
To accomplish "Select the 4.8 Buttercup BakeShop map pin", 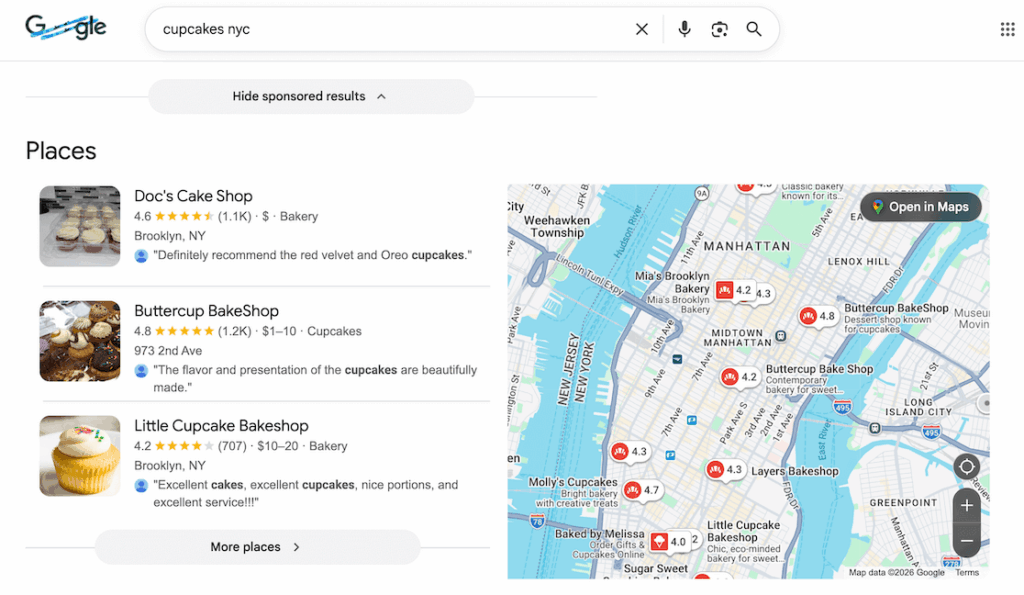I will point(809,316).
